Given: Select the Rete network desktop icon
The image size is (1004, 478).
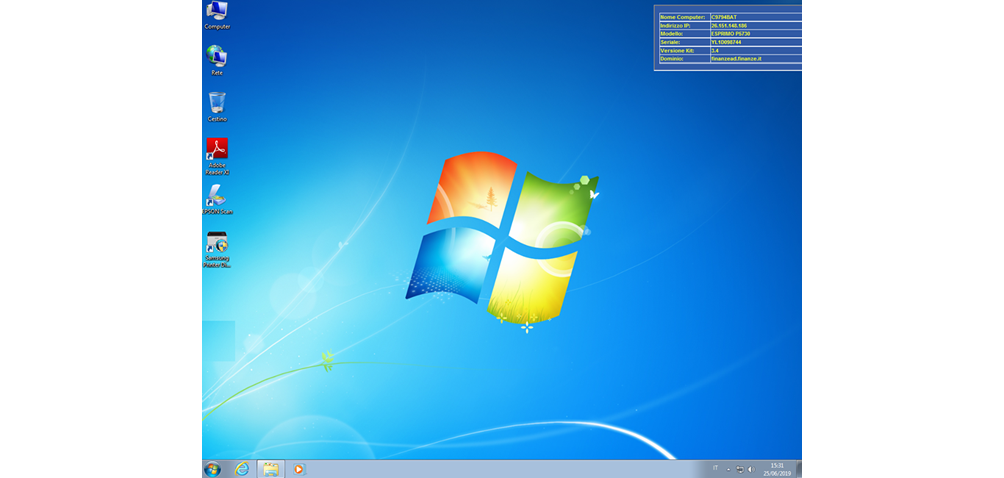Looking at the screenshot, I should [217, 58].
